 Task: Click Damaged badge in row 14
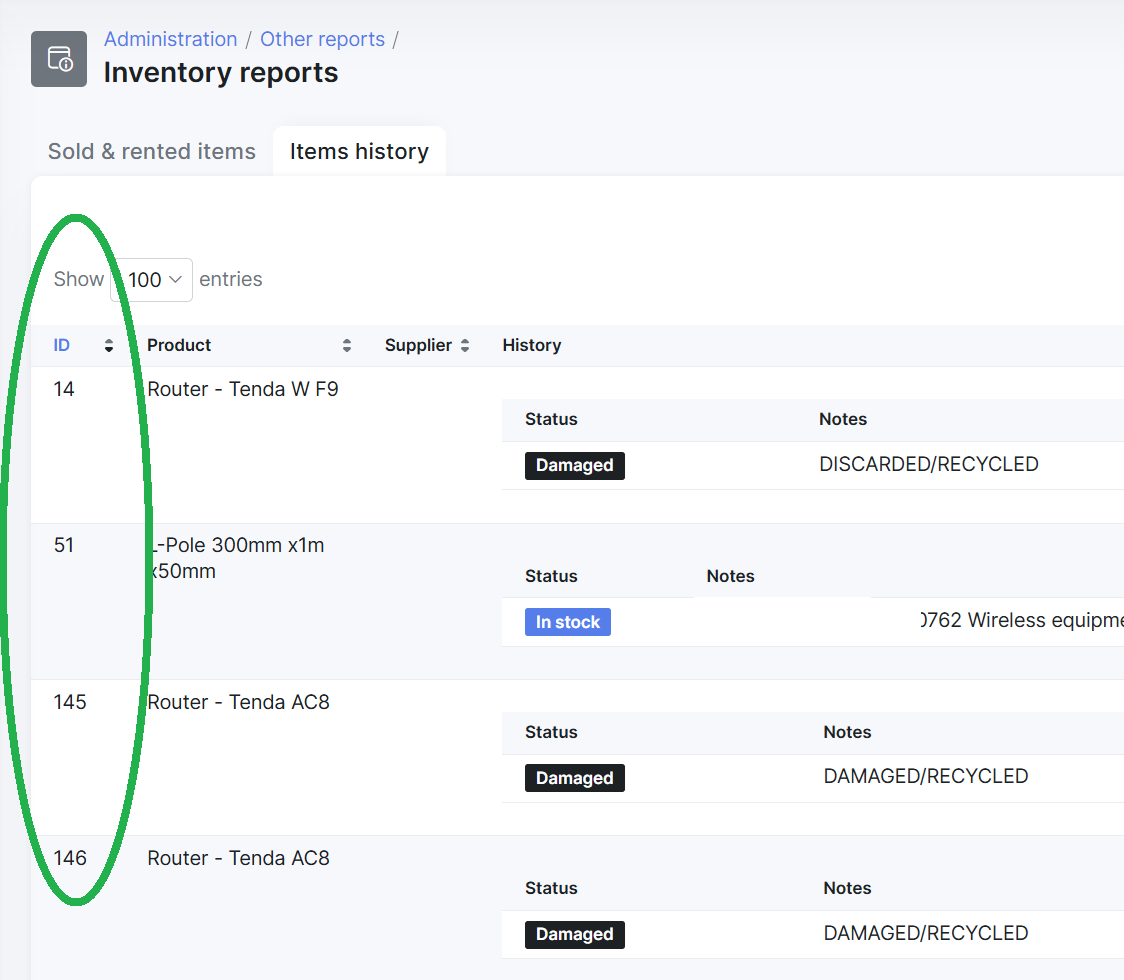click(x=575, y=466)
